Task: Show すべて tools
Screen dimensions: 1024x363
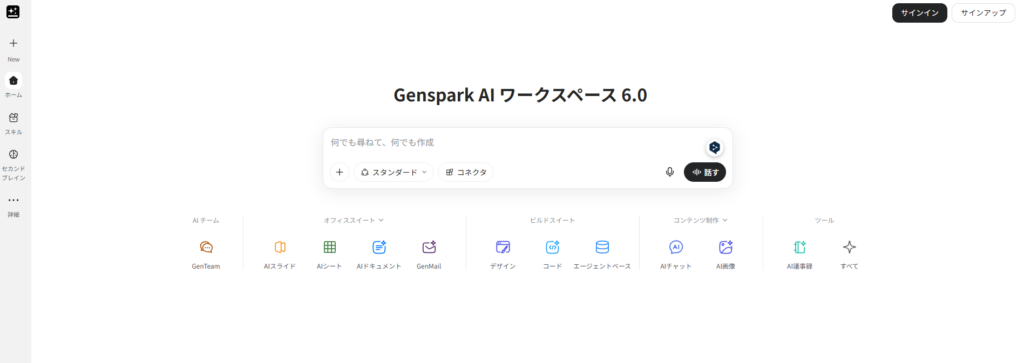Action: [849, 254]
